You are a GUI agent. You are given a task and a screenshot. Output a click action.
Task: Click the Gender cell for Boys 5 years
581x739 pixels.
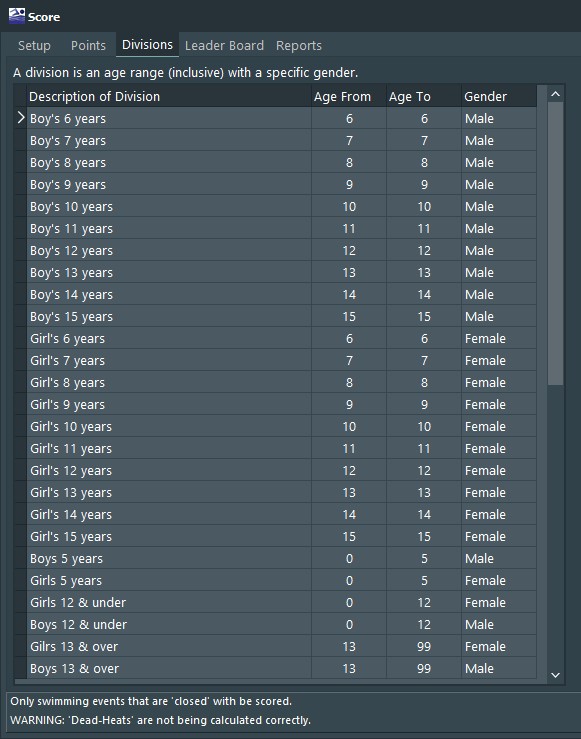pyautogui.click(x=499, y=558)
